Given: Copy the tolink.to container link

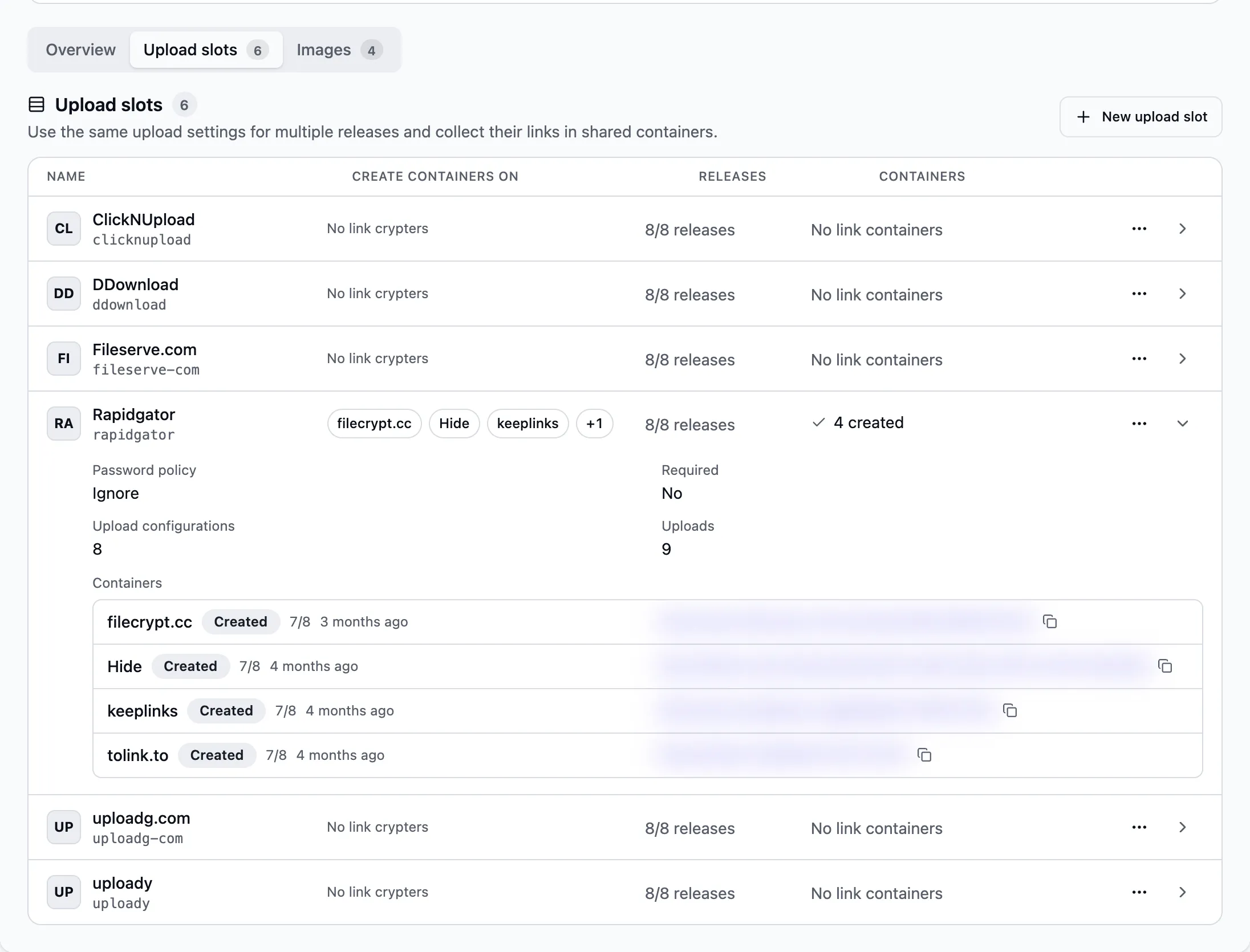Looking at the screenshot, I should click(924, 755).
